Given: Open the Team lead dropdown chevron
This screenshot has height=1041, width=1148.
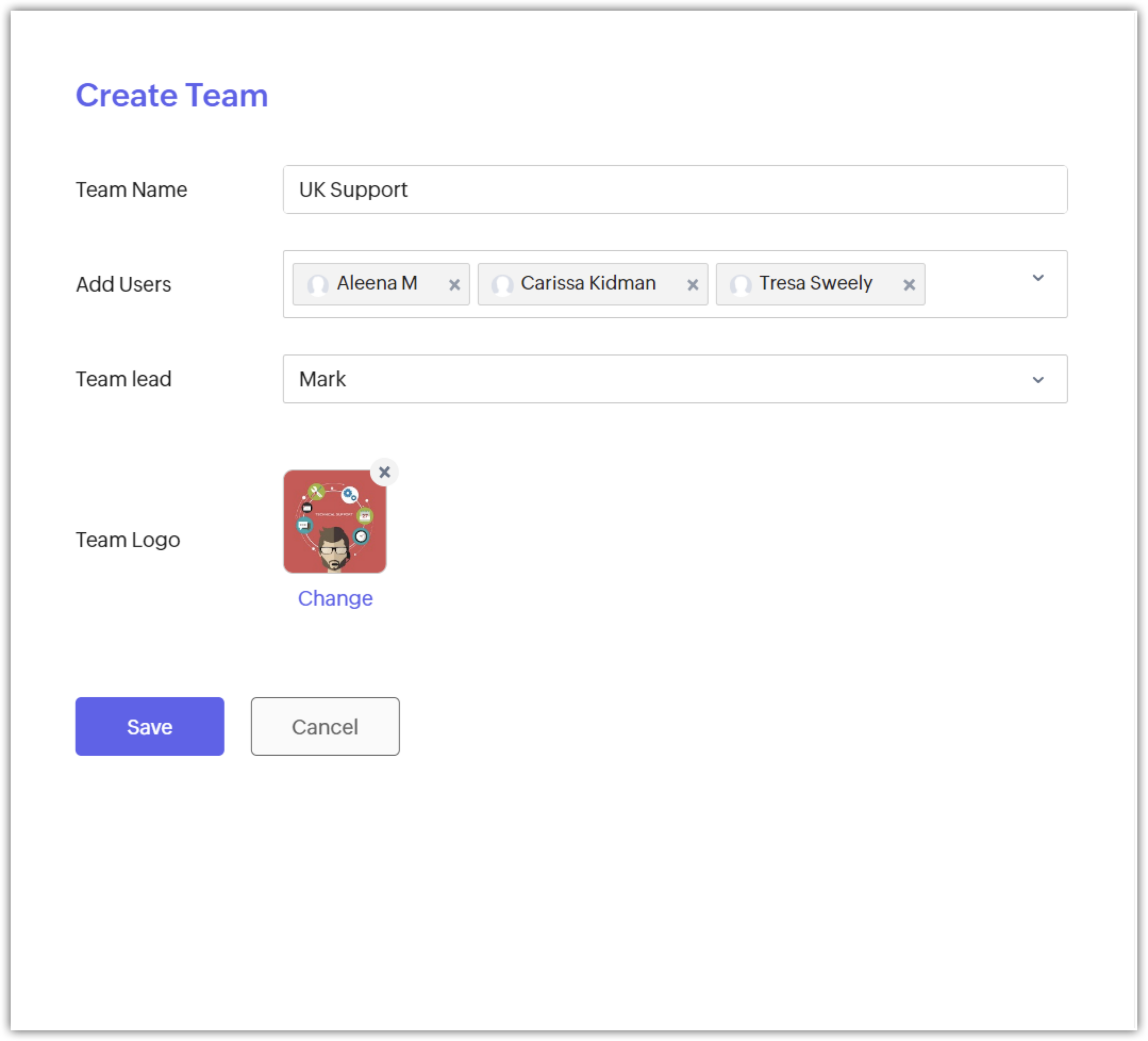Looking at the screenshot, I should [1037, 379].
